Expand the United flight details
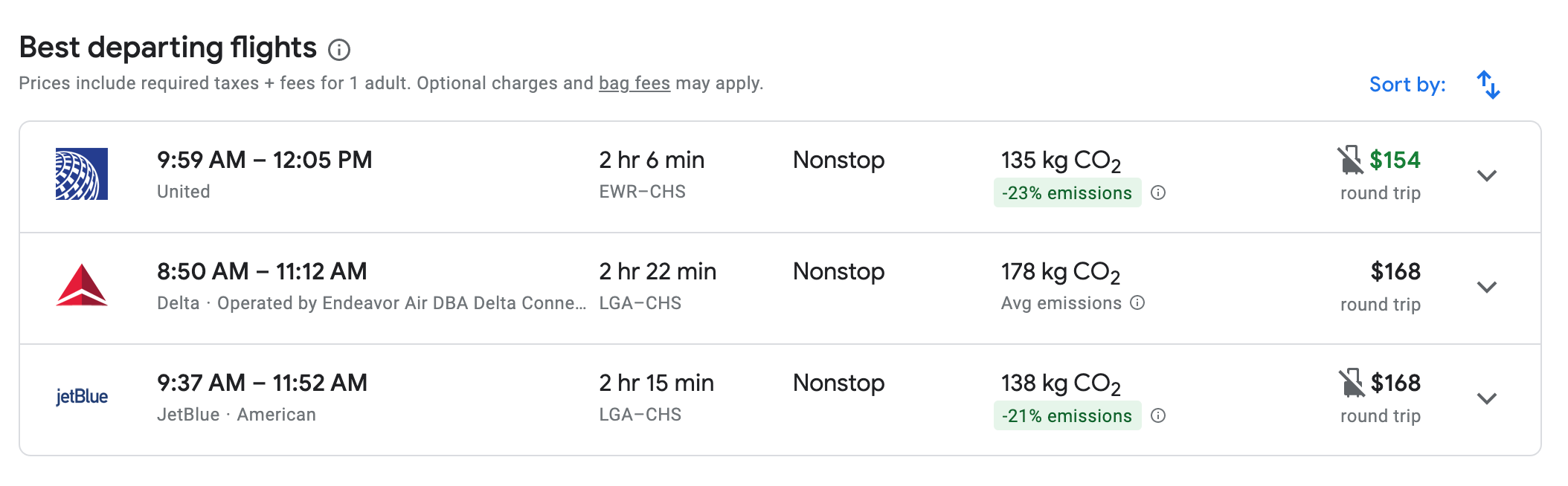1568x486 pixels. tap(1486, 176)
